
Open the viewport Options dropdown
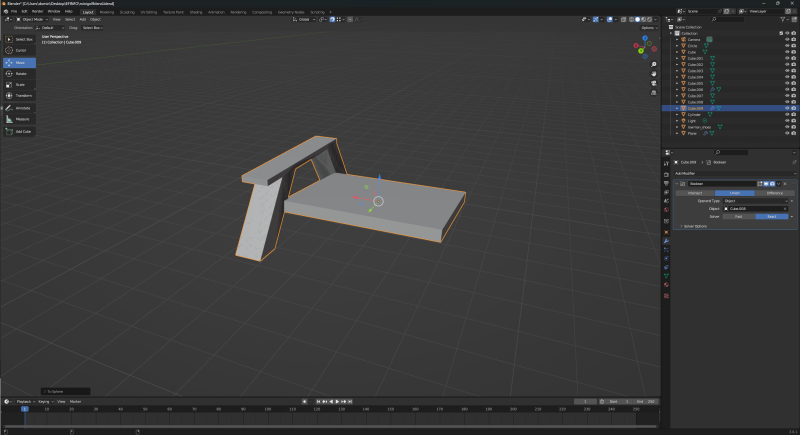click(649, 28)
